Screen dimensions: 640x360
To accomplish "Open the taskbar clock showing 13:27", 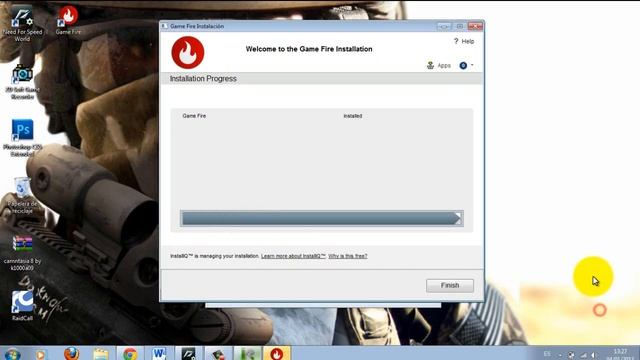I will tap(620, 354).
